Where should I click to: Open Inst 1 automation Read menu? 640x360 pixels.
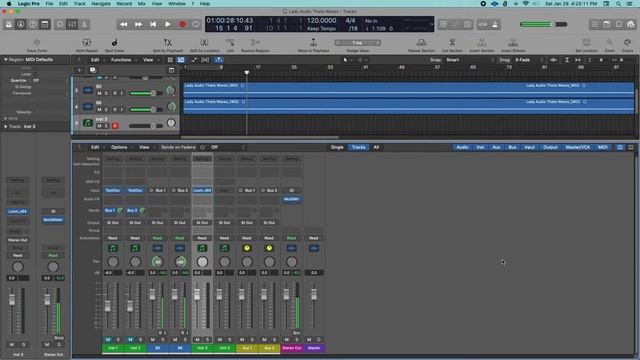click(x=113, y=238)
